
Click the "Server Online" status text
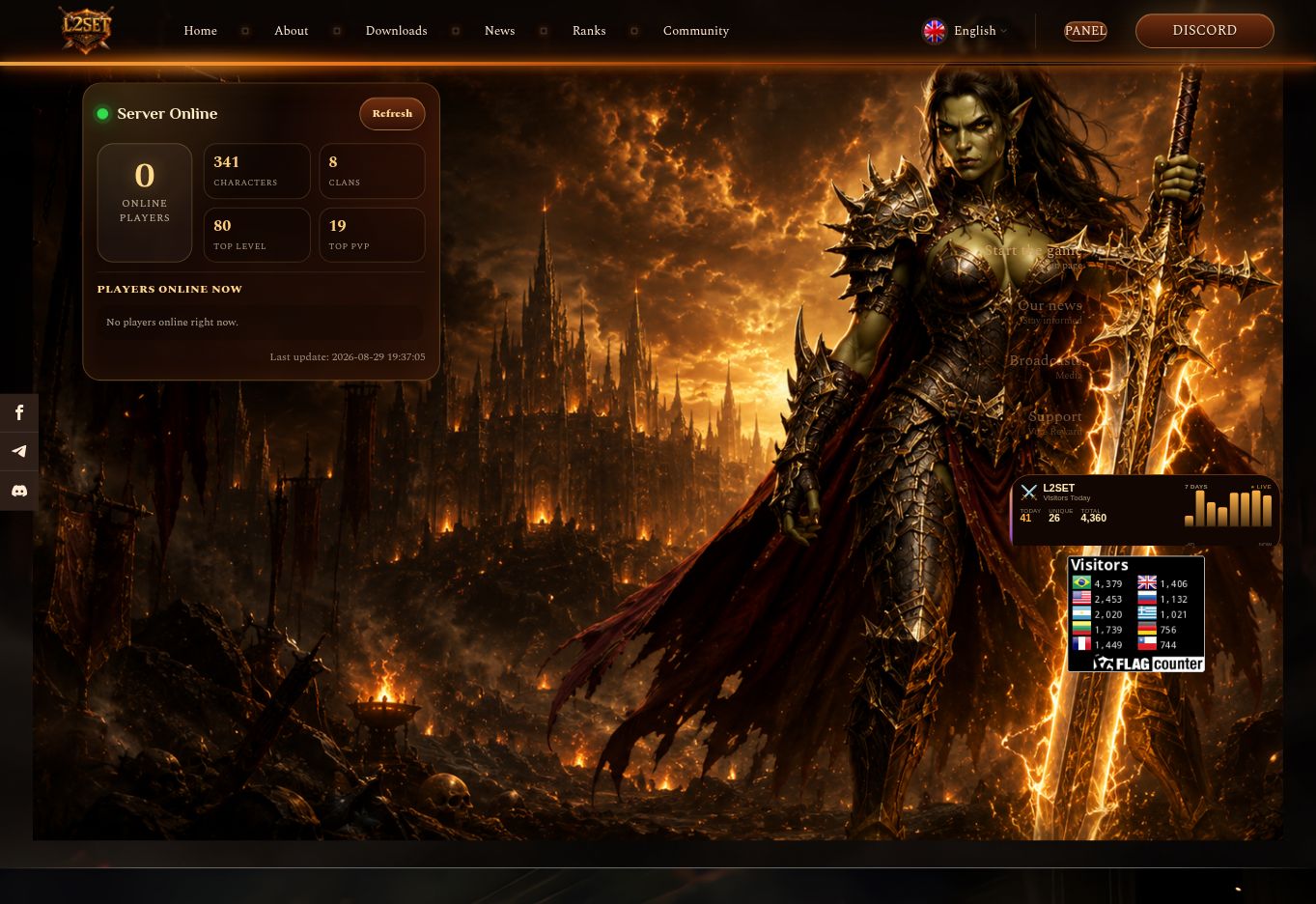pyautogui.click(x=167, y=114)
